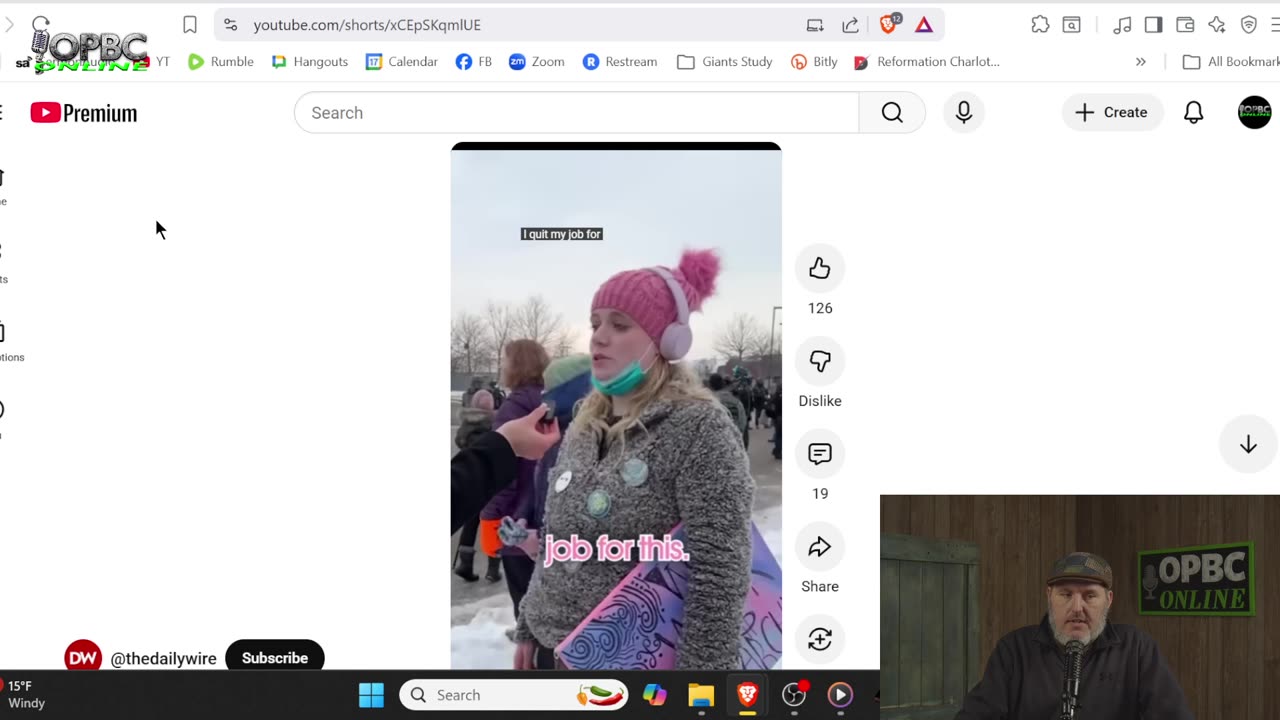This screenshot has height=720, width=1280.
Task: Open the Remix button
Action: tap(820, 640)
